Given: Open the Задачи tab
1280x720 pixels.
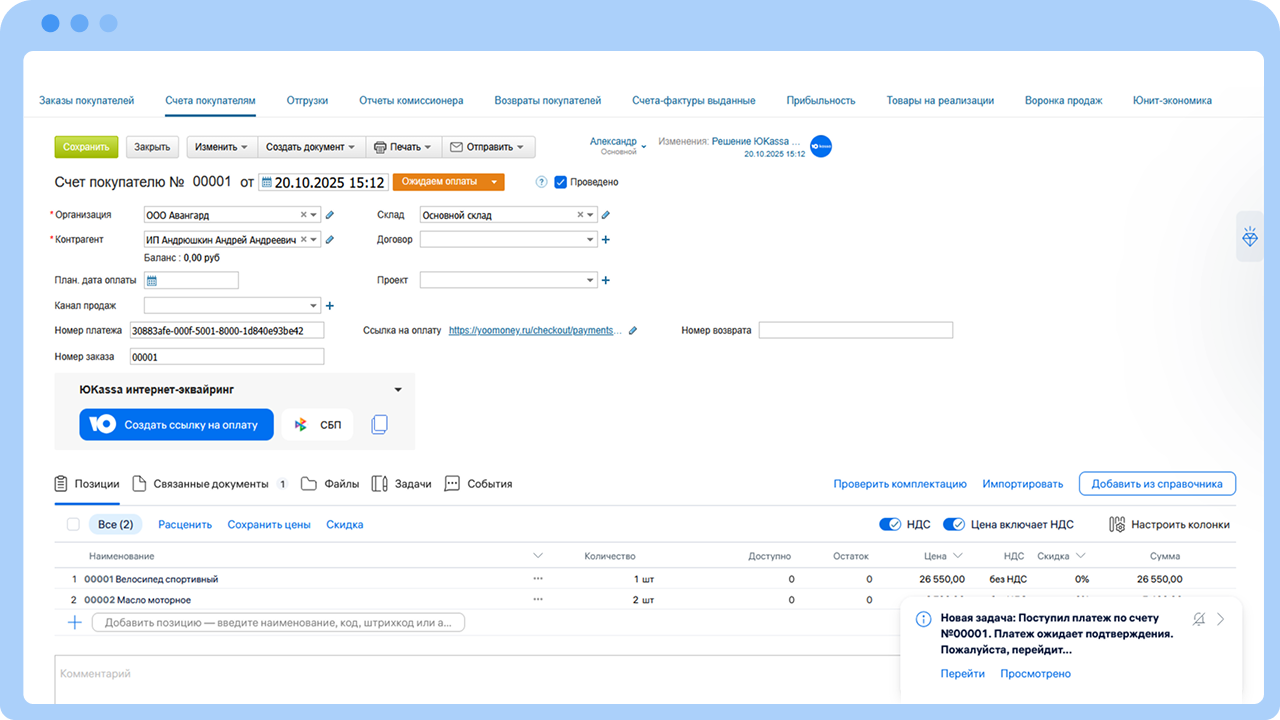Looking at the screenshot, I should 401,484.
